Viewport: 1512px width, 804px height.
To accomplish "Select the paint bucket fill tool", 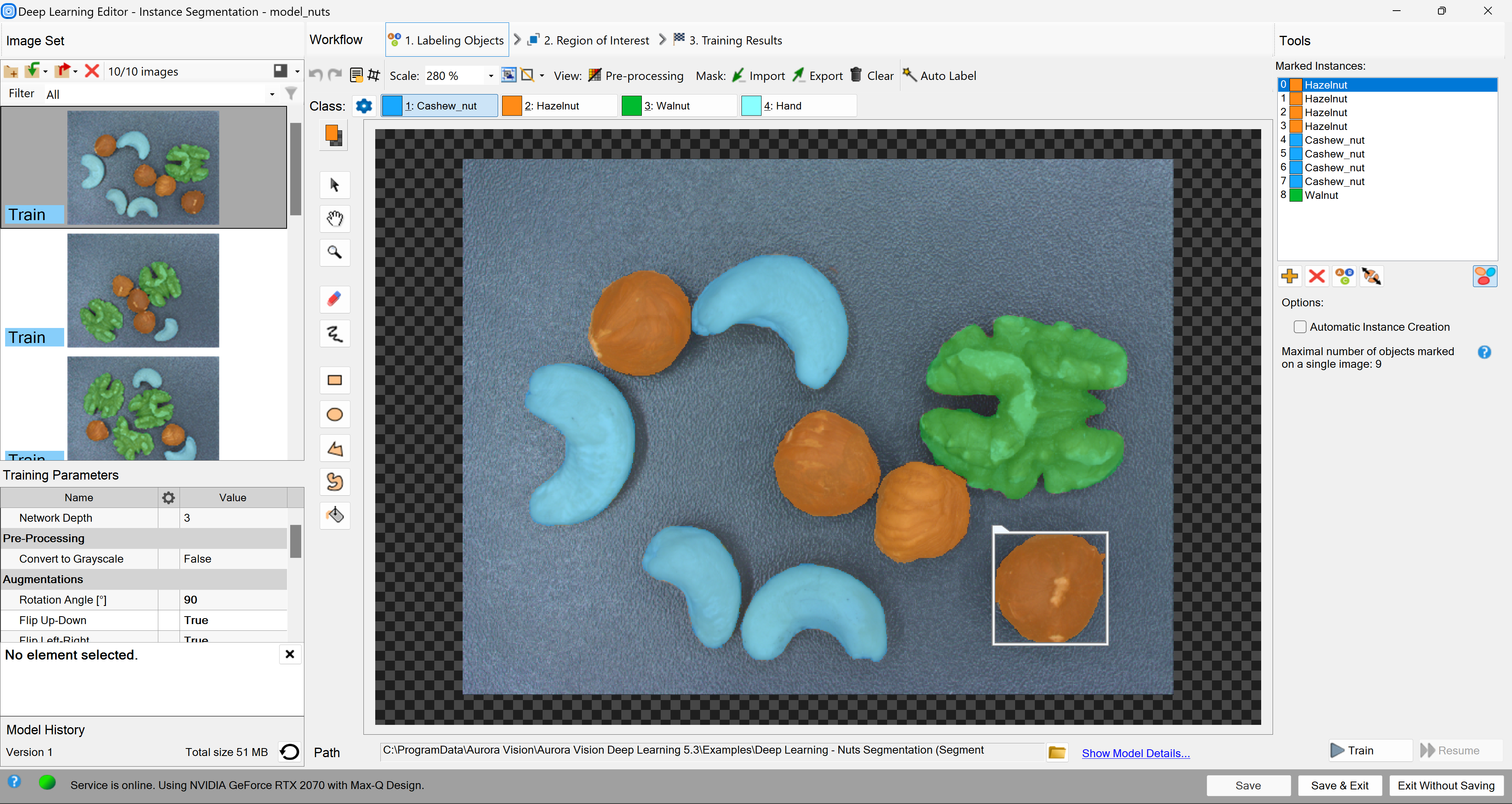I will click(x=335, y=515).
